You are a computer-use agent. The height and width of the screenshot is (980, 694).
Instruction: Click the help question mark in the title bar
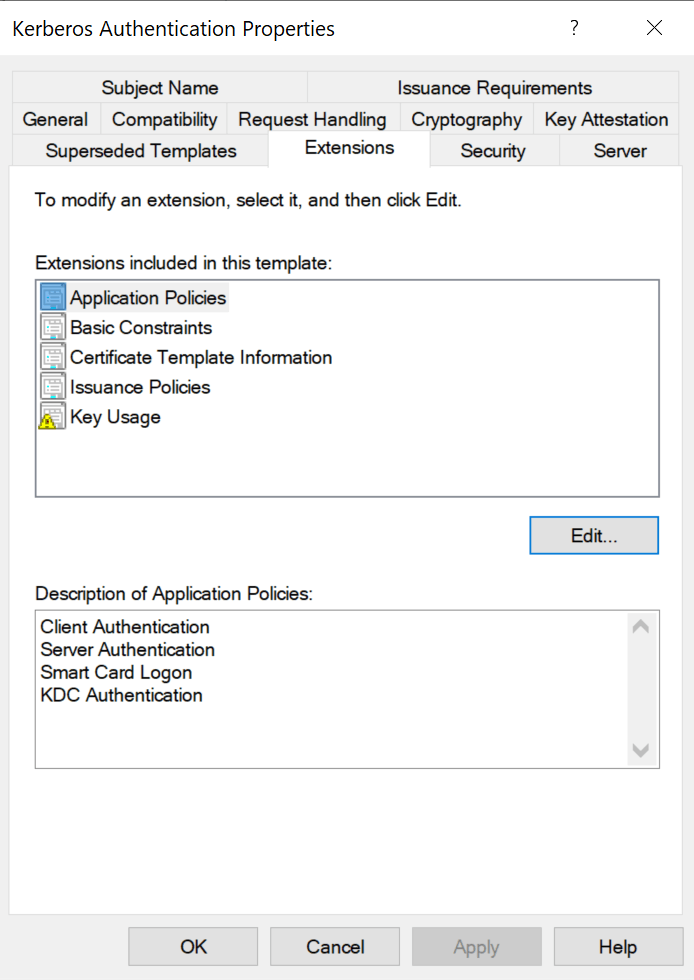coord(574,28)
